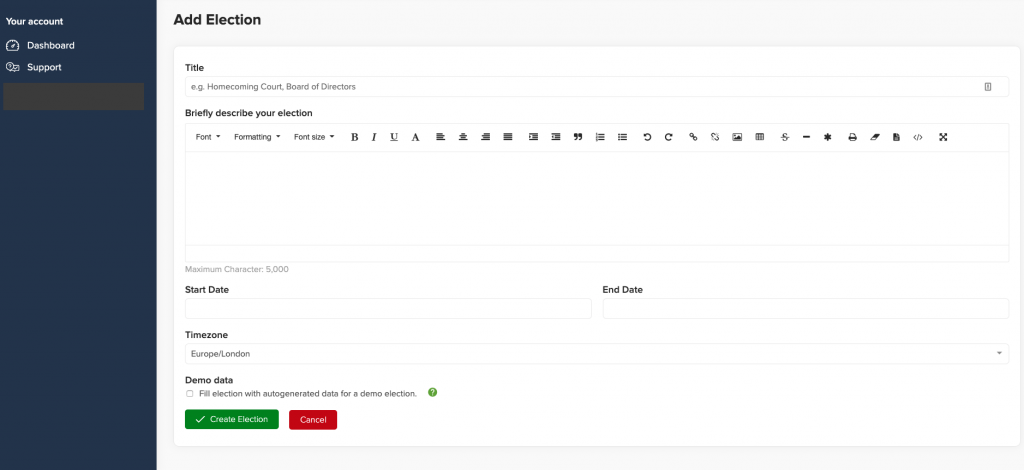Click the document template icon
The height and width of the screenshot is (470, 1024).
pyautogui.click(x=897, y=137)
